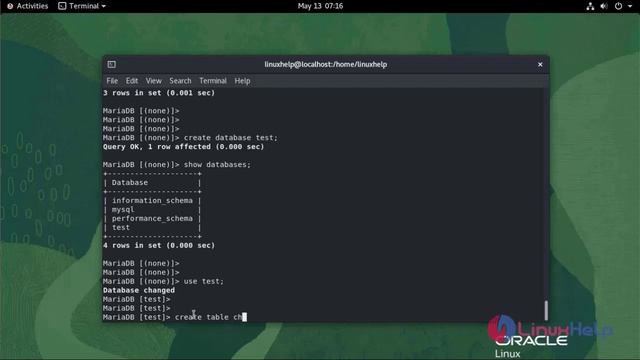
Task: Click '3 rows in set' result line
Action: pyautogui.click(x=159, y=93)
